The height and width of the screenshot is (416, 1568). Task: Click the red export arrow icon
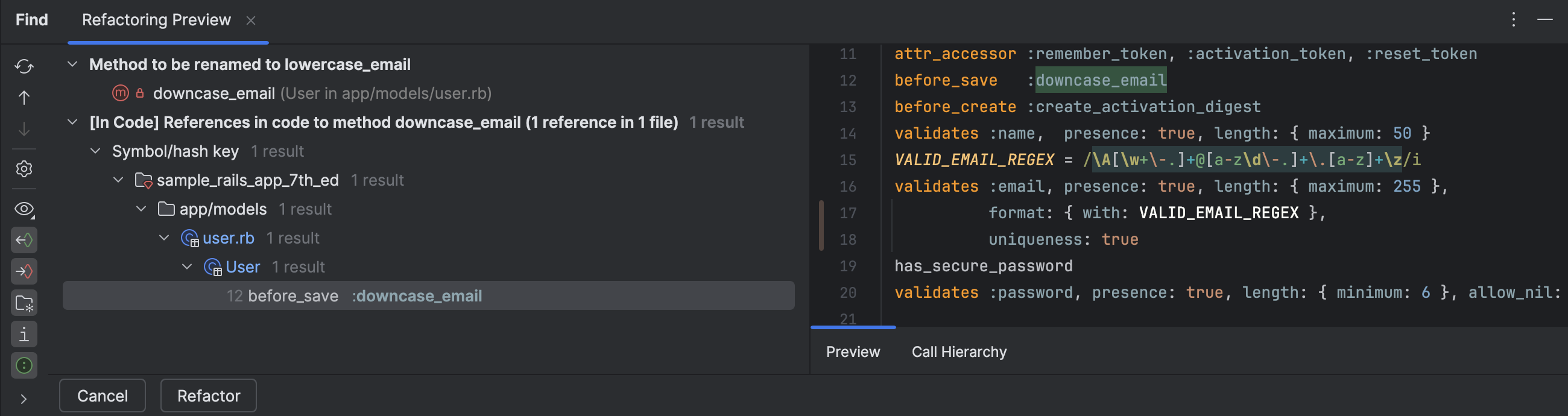(x=24, y=272)
